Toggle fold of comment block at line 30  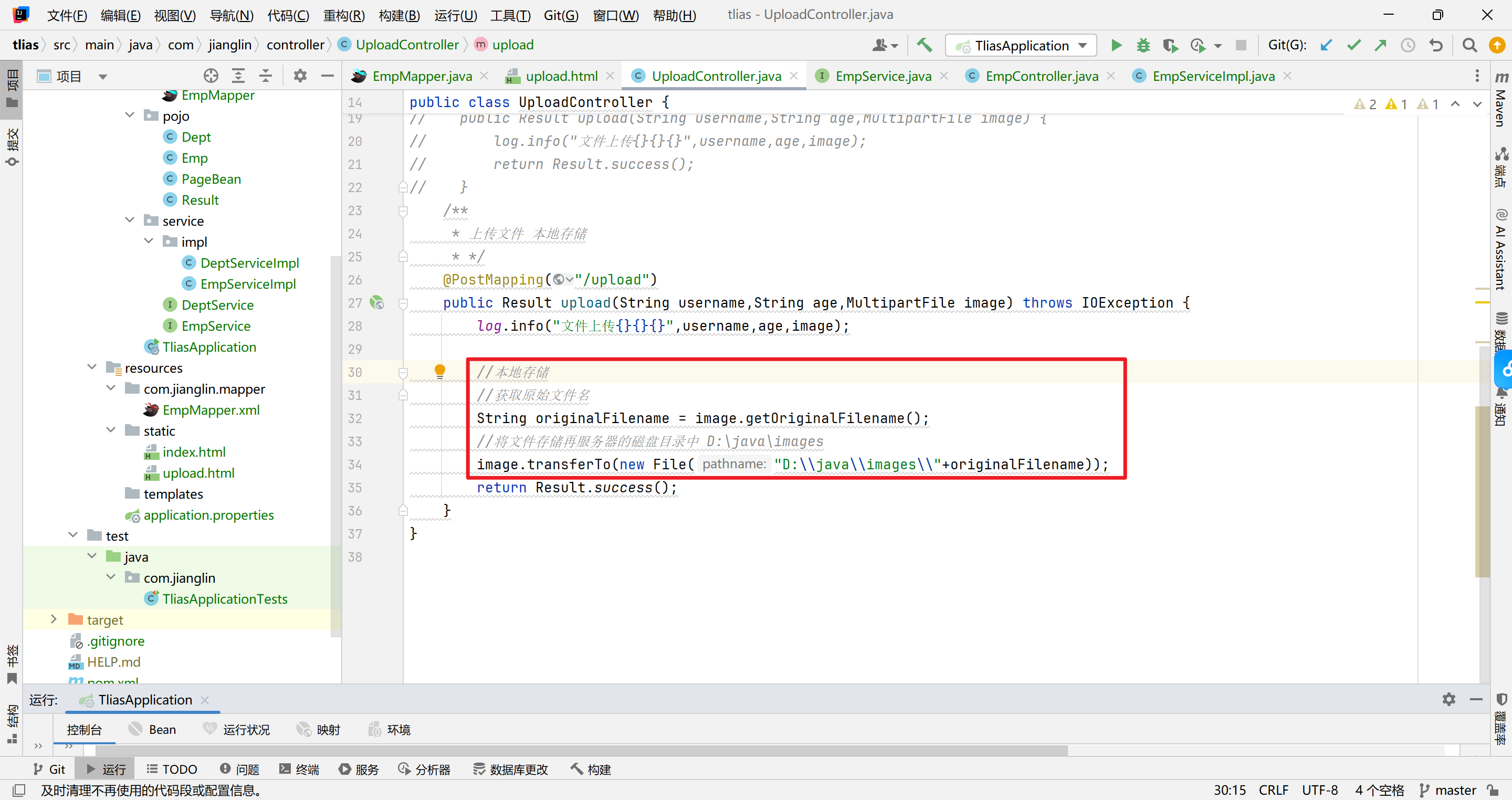(x=403, y=372)
